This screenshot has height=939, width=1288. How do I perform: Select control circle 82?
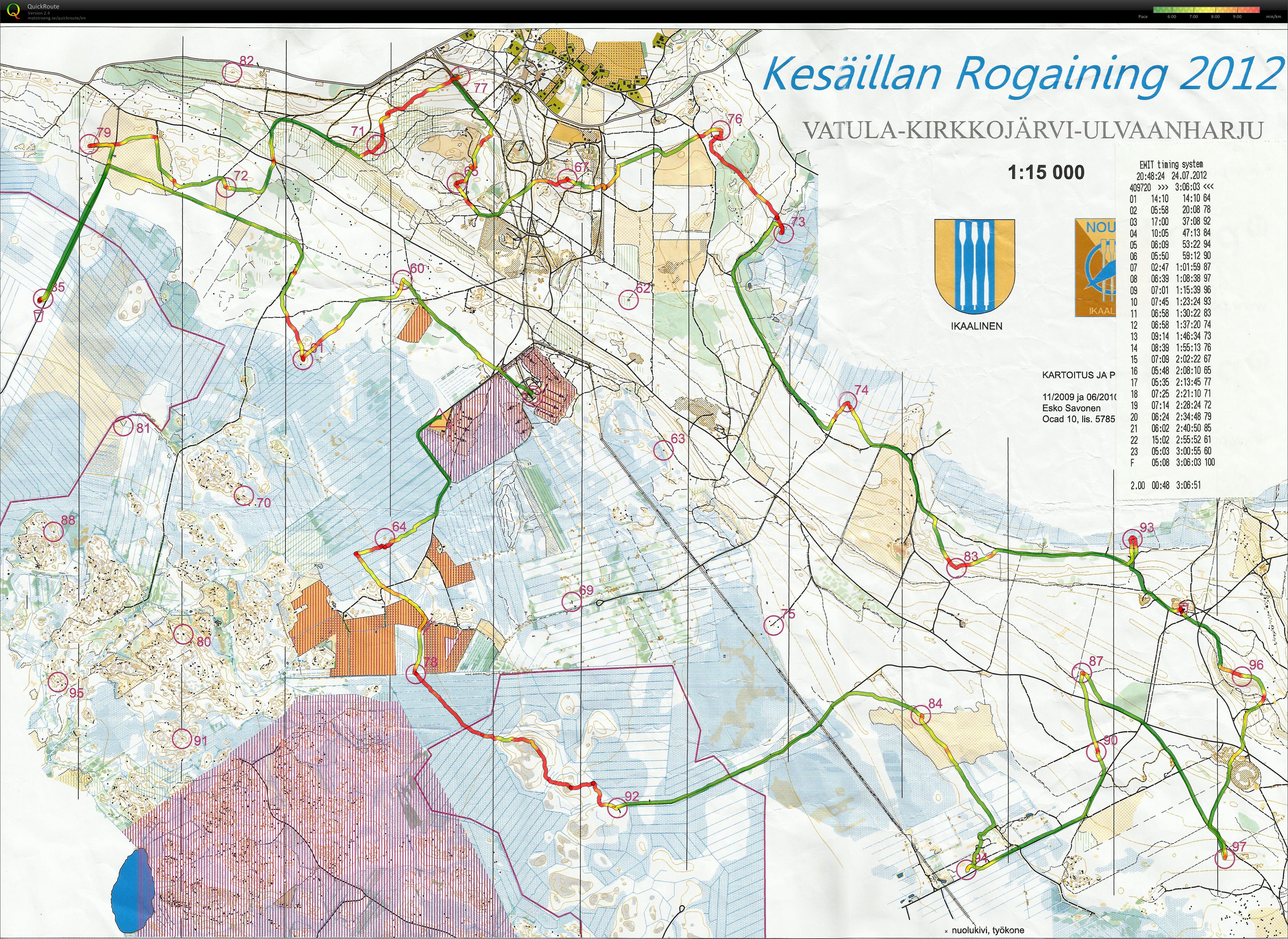[232, 72]
